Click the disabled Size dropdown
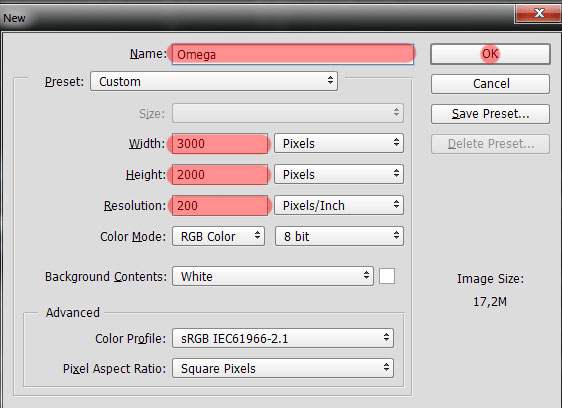Viewport: 562px width, 408px height. coord(288,113)
